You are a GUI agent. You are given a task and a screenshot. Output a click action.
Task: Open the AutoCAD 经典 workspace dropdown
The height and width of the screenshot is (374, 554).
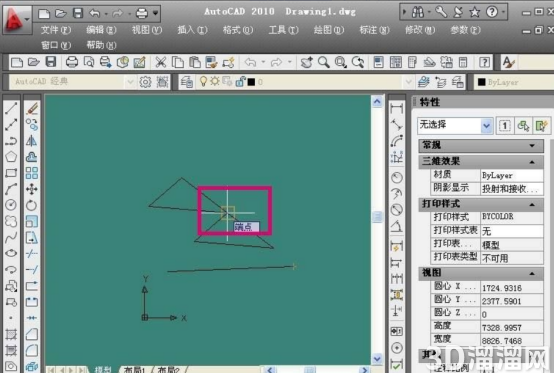pyautogui.click(x=130, y=82)
